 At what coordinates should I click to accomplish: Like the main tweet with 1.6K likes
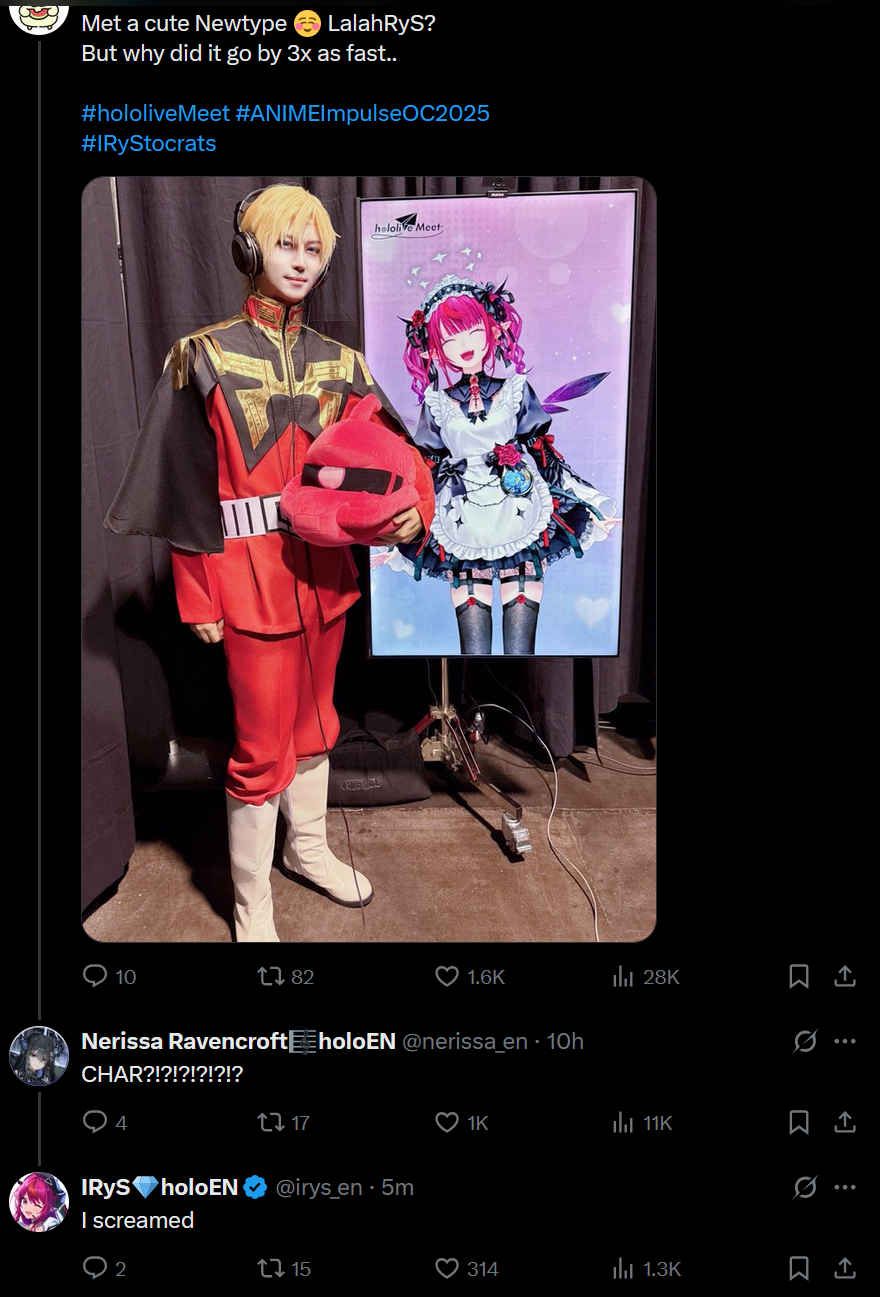pyautogui.click(x=470, y=977)
